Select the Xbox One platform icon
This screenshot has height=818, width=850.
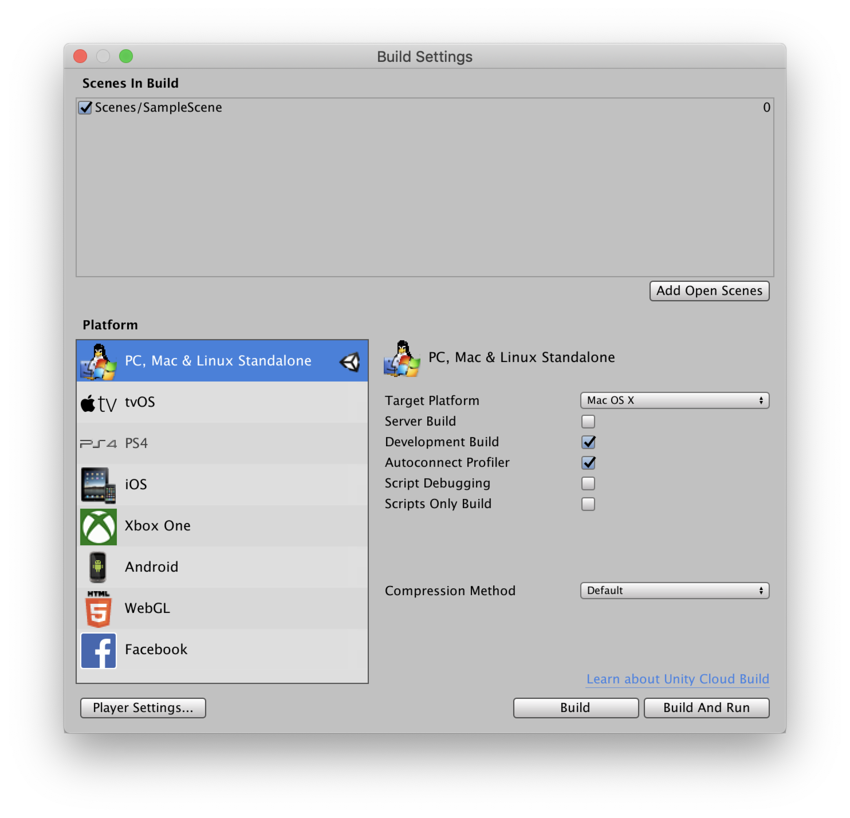(x=98, y=526)
